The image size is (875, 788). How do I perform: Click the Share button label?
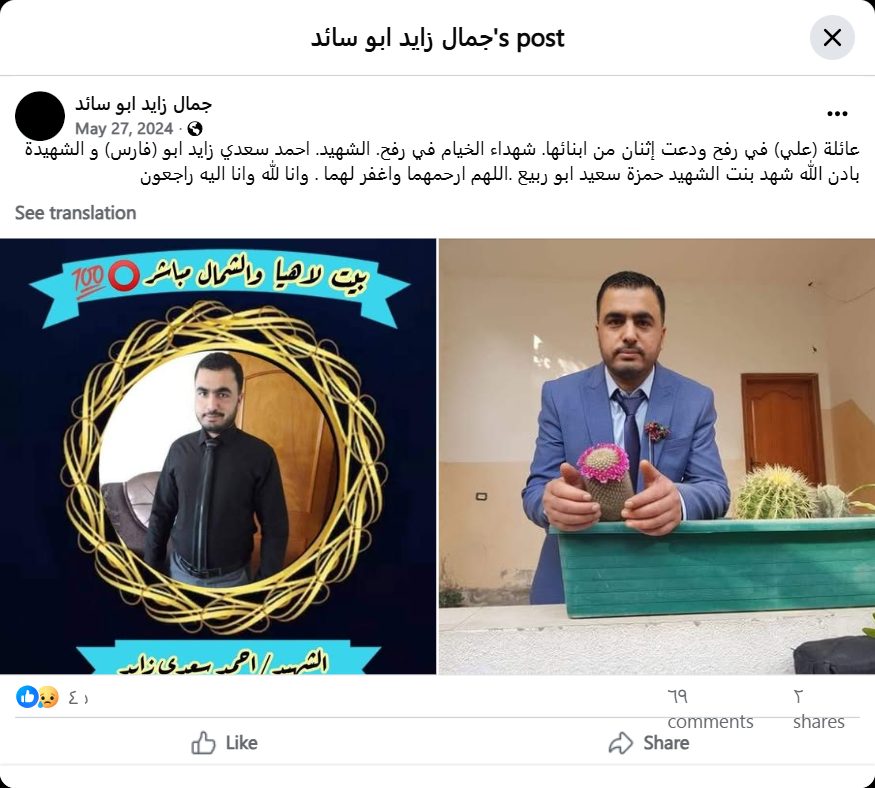pos(666,743)
